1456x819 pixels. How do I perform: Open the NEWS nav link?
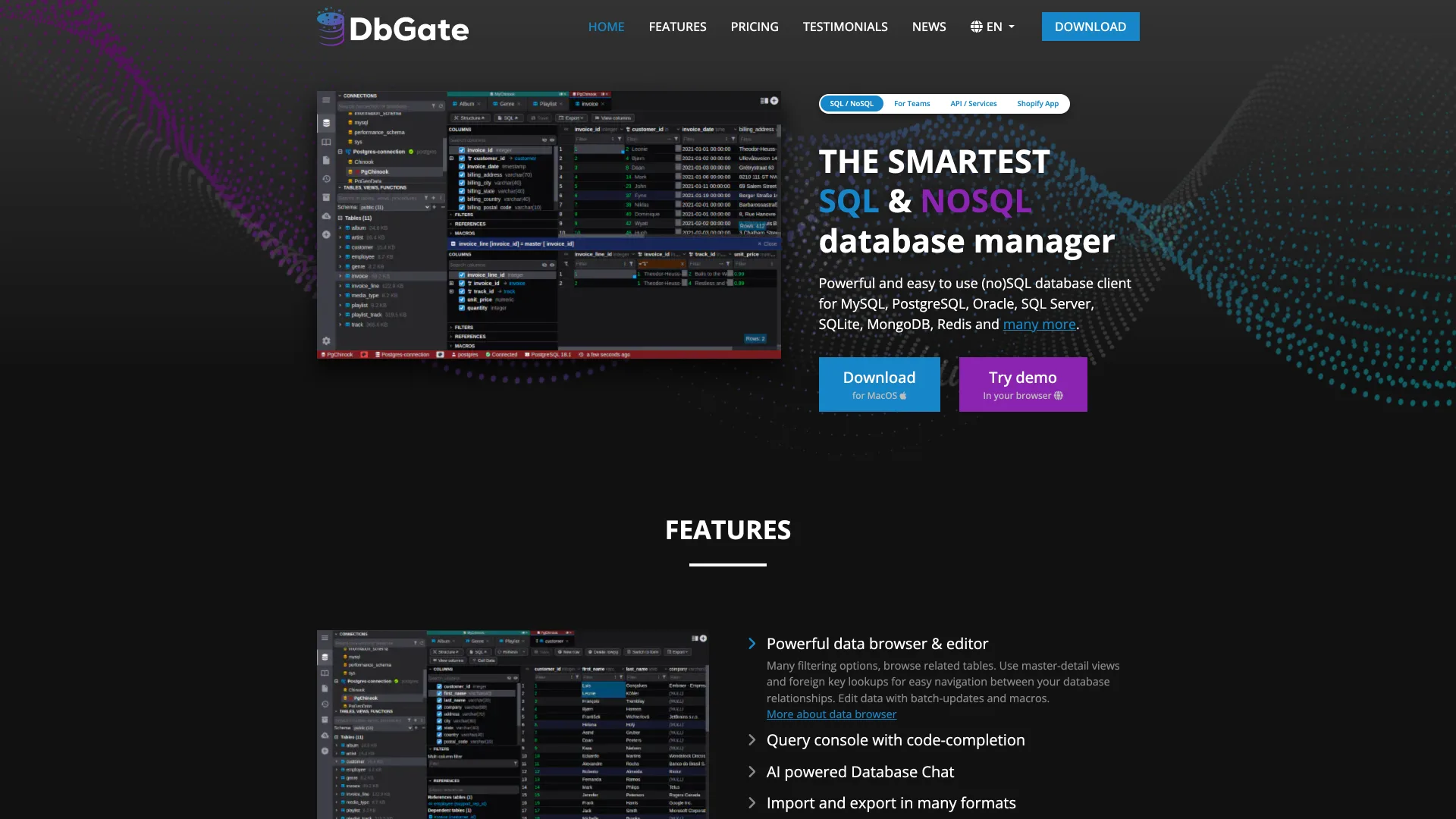[929, 27]
